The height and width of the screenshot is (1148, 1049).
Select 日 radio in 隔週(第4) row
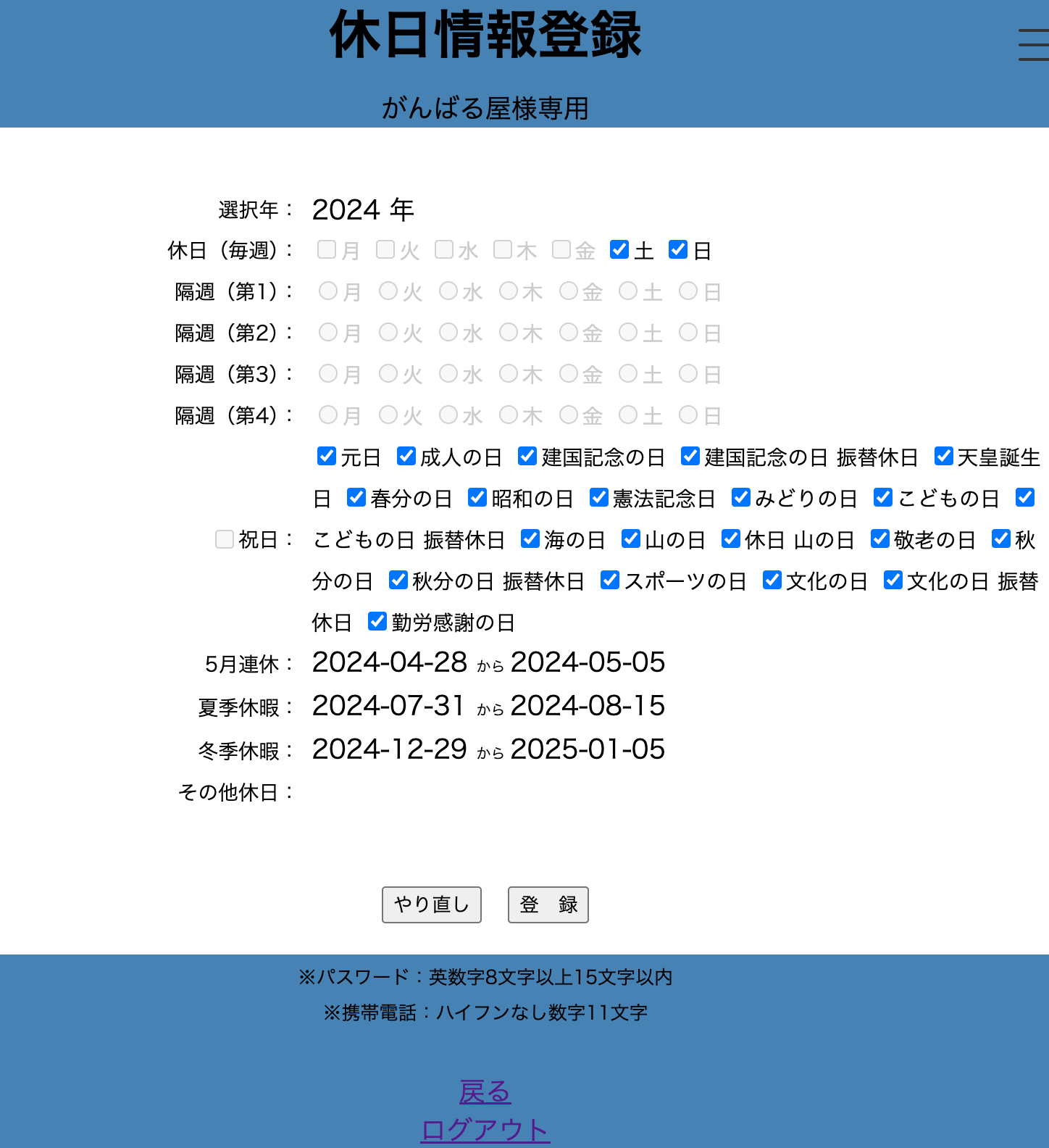click(688, 415)
